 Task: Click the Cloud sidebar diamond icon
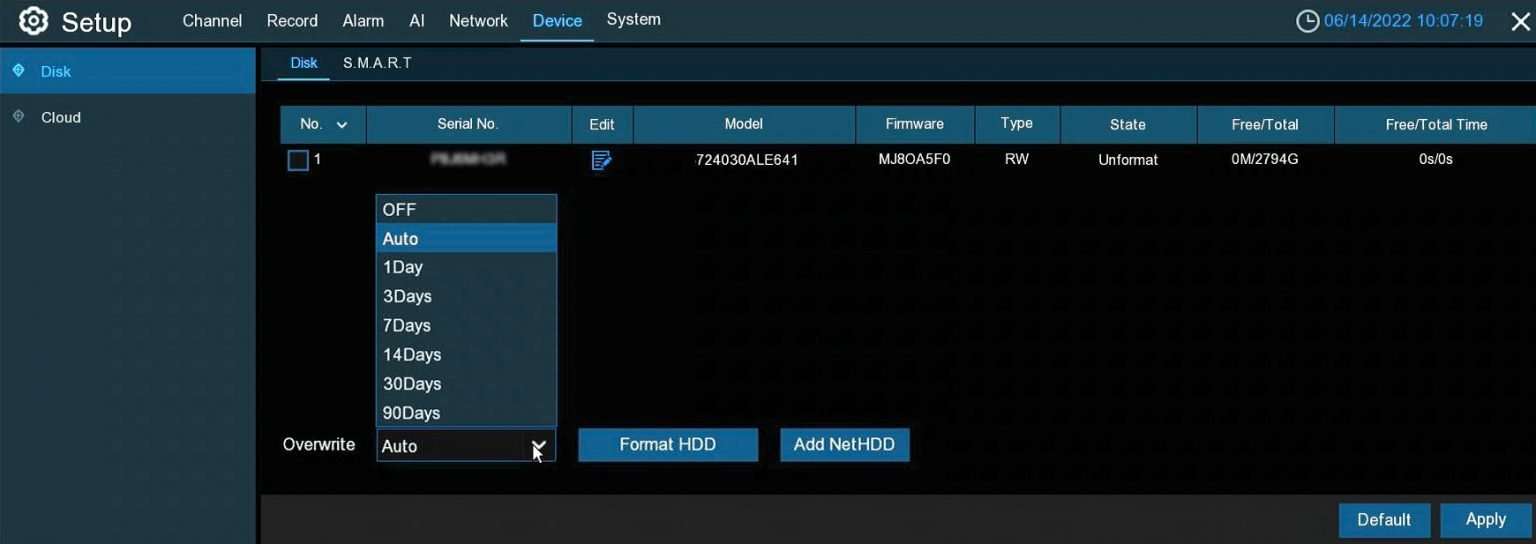coord(18,117)
